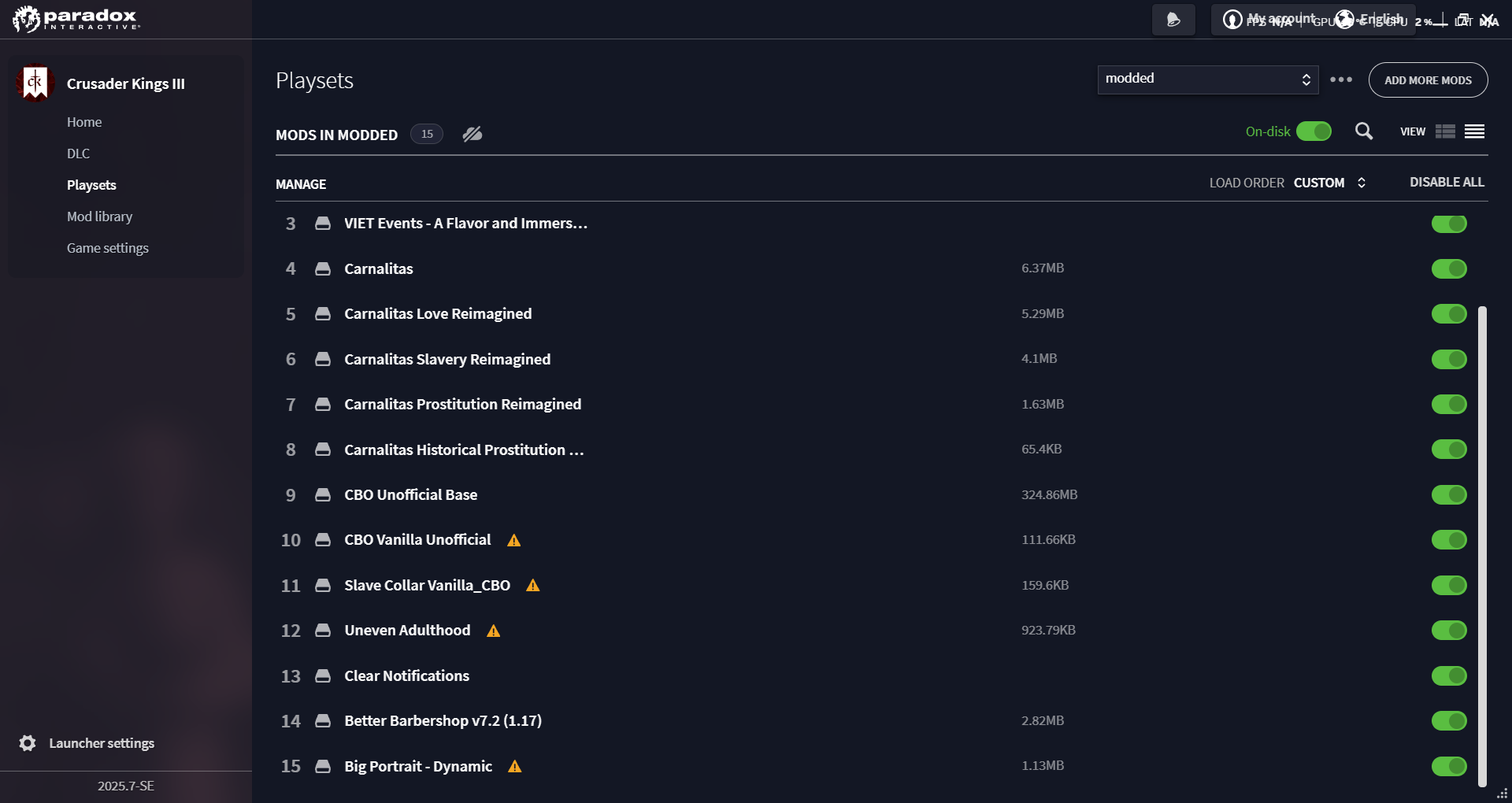The image size is (1512, 803).
Task: Disable Carnalitas Slavery Reimagined toggle
Action: click(x=1449, y=359)
